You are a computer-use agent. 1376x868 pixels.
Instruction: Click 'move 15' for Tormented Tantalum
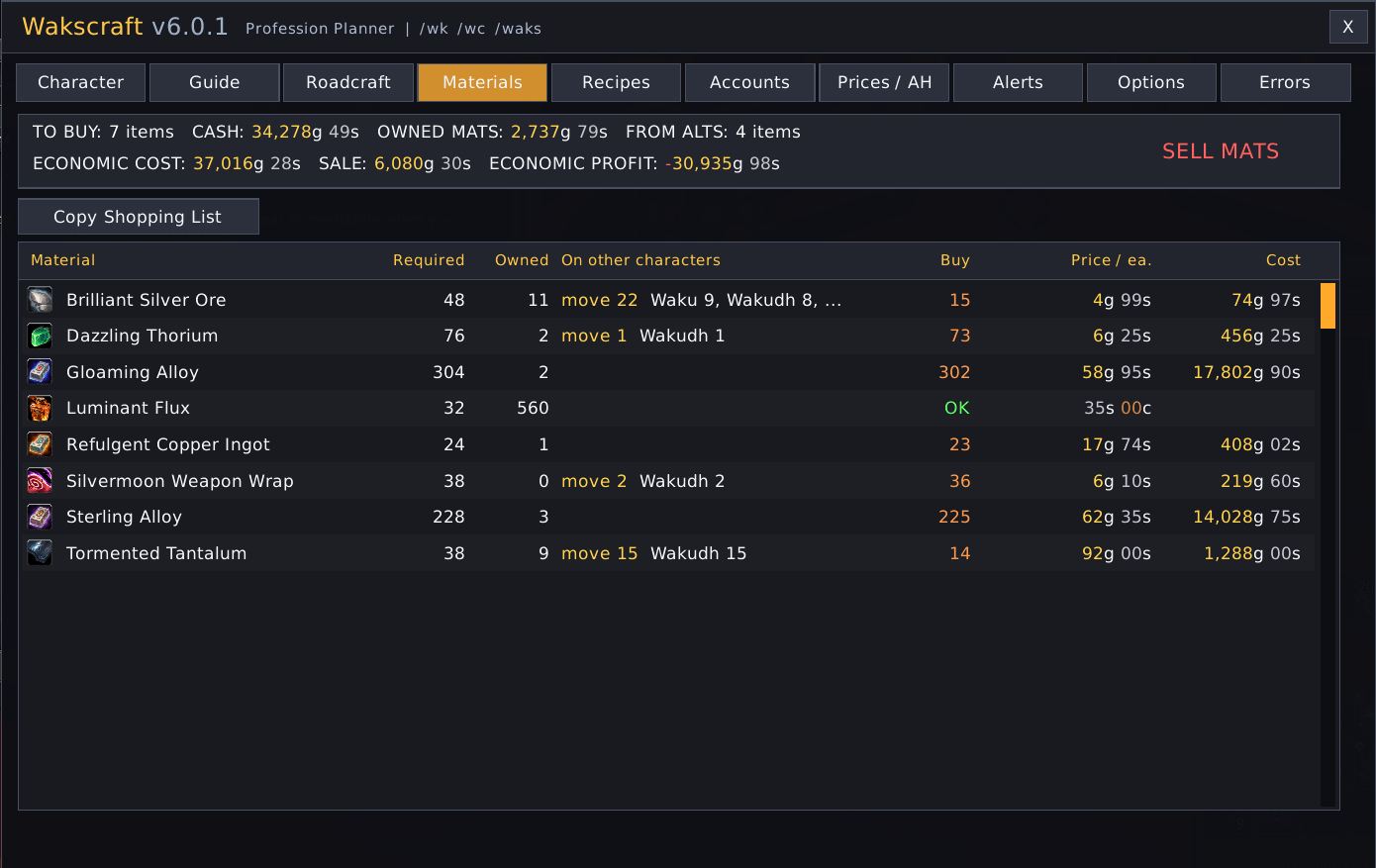click(600, 553)
